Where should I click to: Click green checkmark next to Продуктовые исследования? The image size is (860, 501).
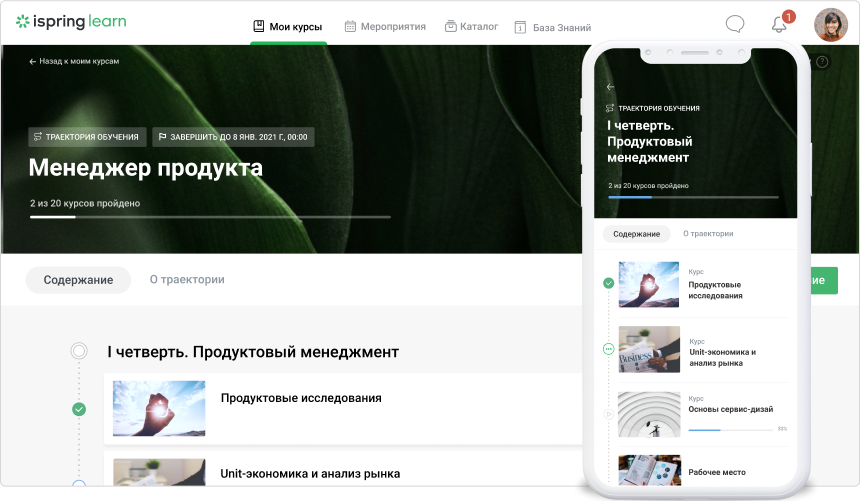79,409
